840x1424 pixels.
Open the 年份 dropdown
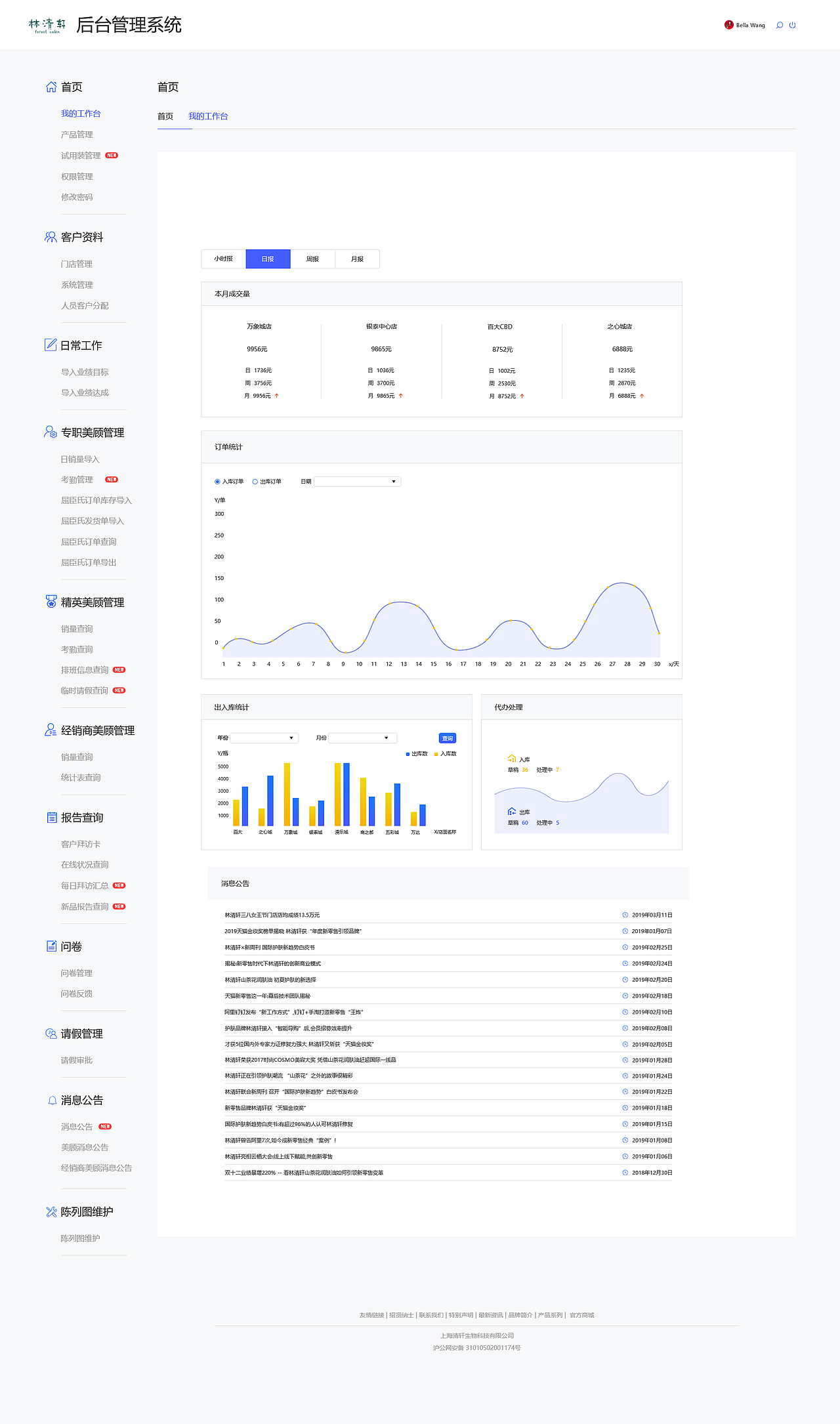point(264,738)
